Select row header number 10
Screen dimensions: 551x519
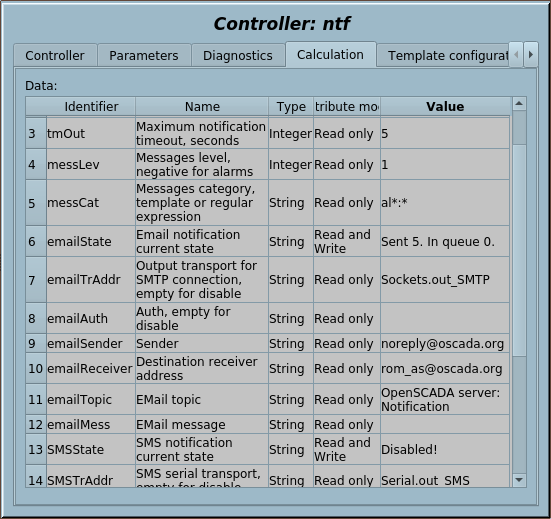(36, 369)
